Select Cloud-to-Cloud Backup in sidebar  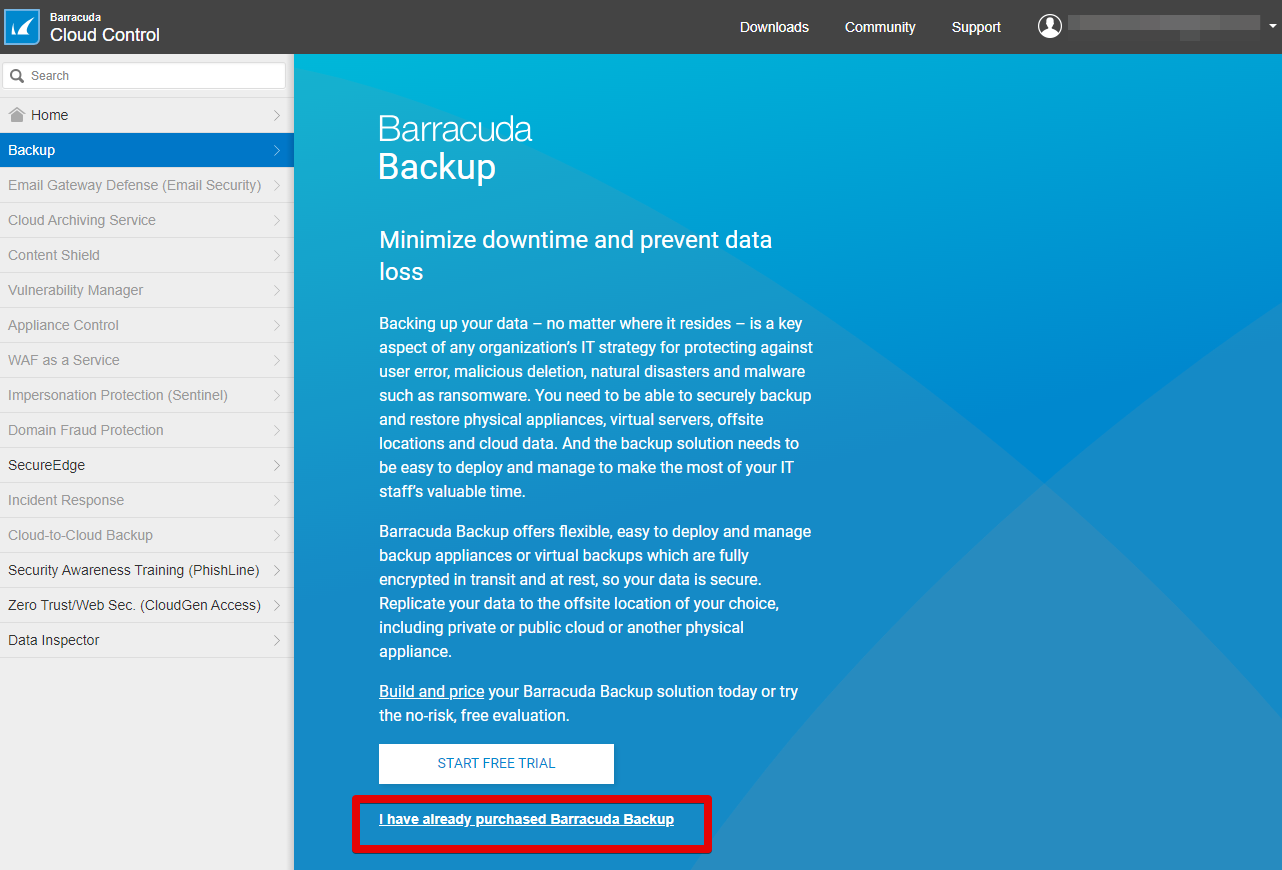pyautogui.click(x=147, y=535)
